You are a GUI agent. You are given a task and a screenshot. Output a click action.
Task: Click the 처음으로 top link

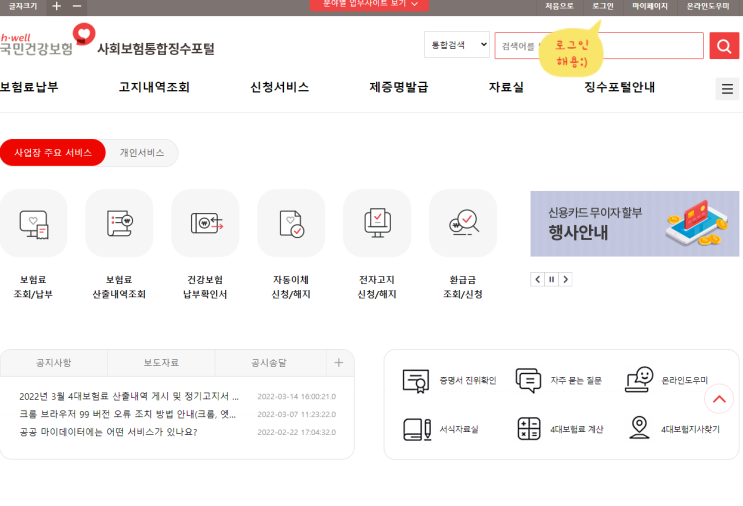click(x=559, y=6)
